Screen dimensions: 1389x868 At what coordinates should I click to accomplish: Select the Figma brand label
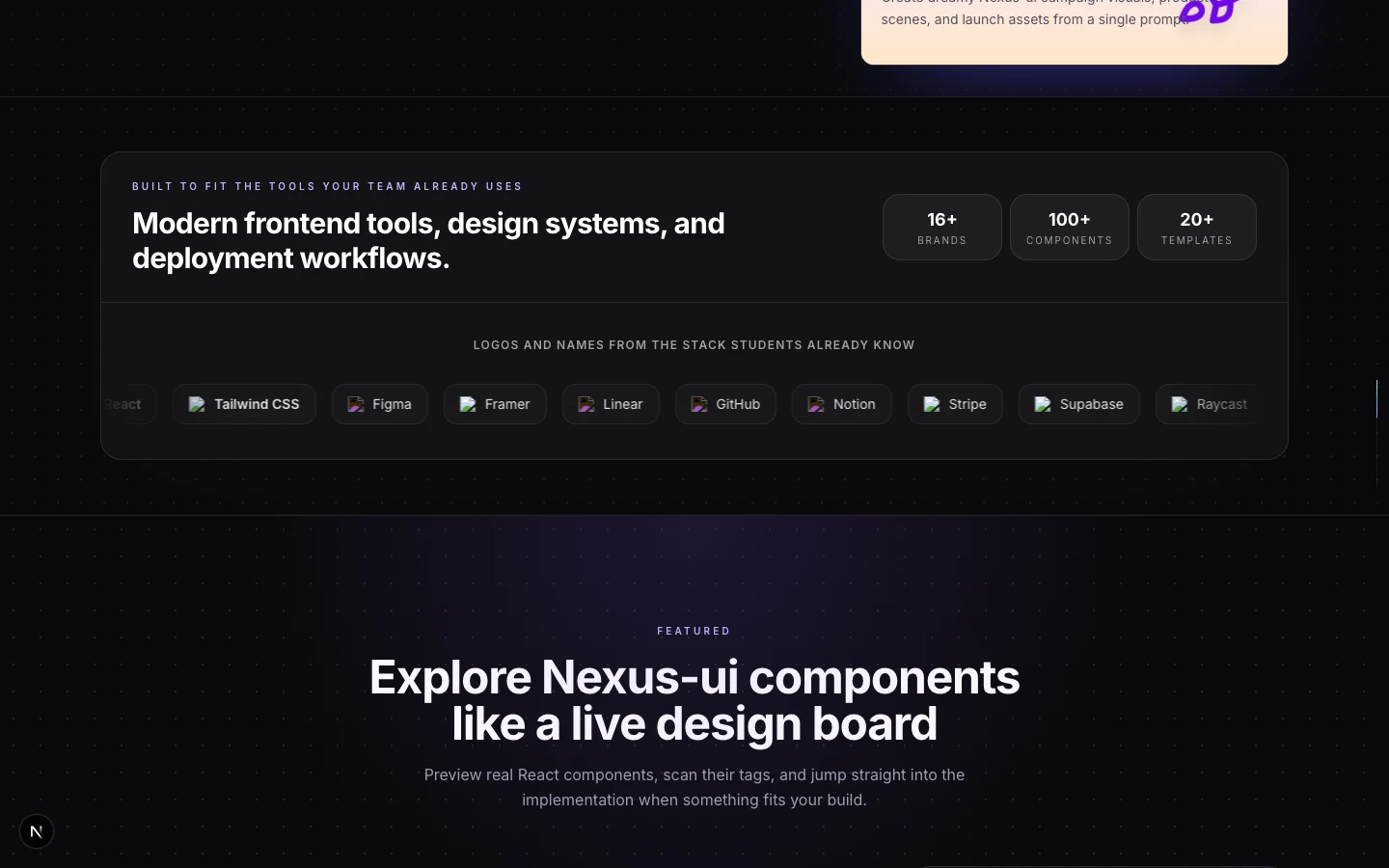pos(392,404)
